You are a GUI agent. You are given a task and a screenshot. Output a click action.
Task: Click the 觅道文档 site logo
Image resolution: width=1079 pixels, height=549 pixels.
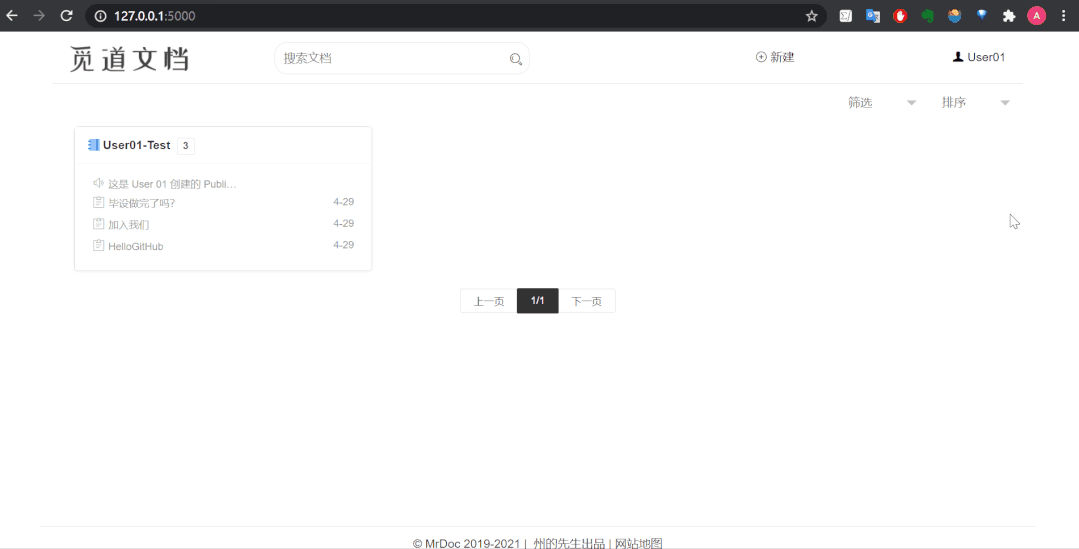coord(129,59)
